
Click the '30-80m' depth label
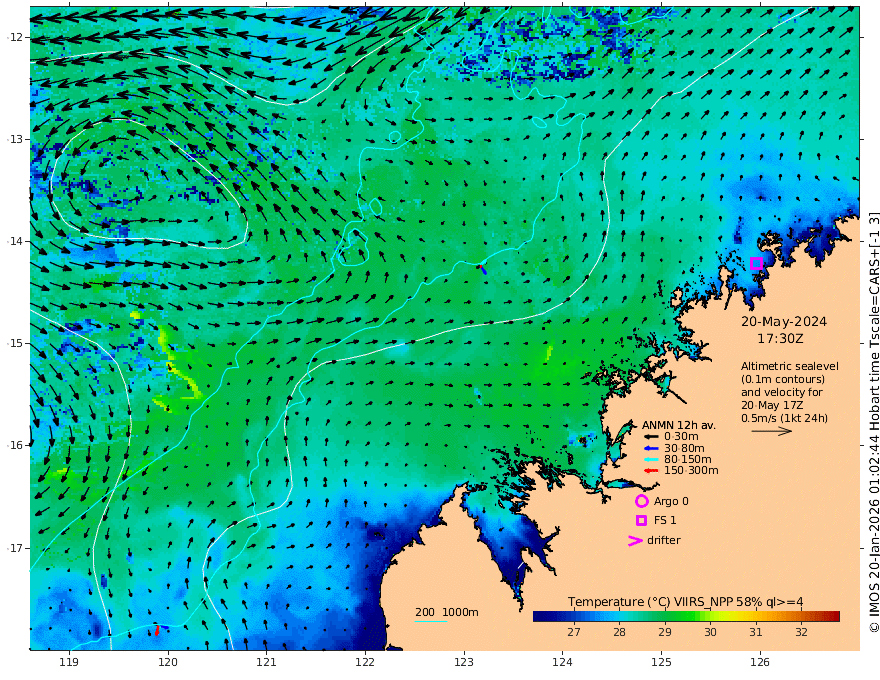[684, 448]
